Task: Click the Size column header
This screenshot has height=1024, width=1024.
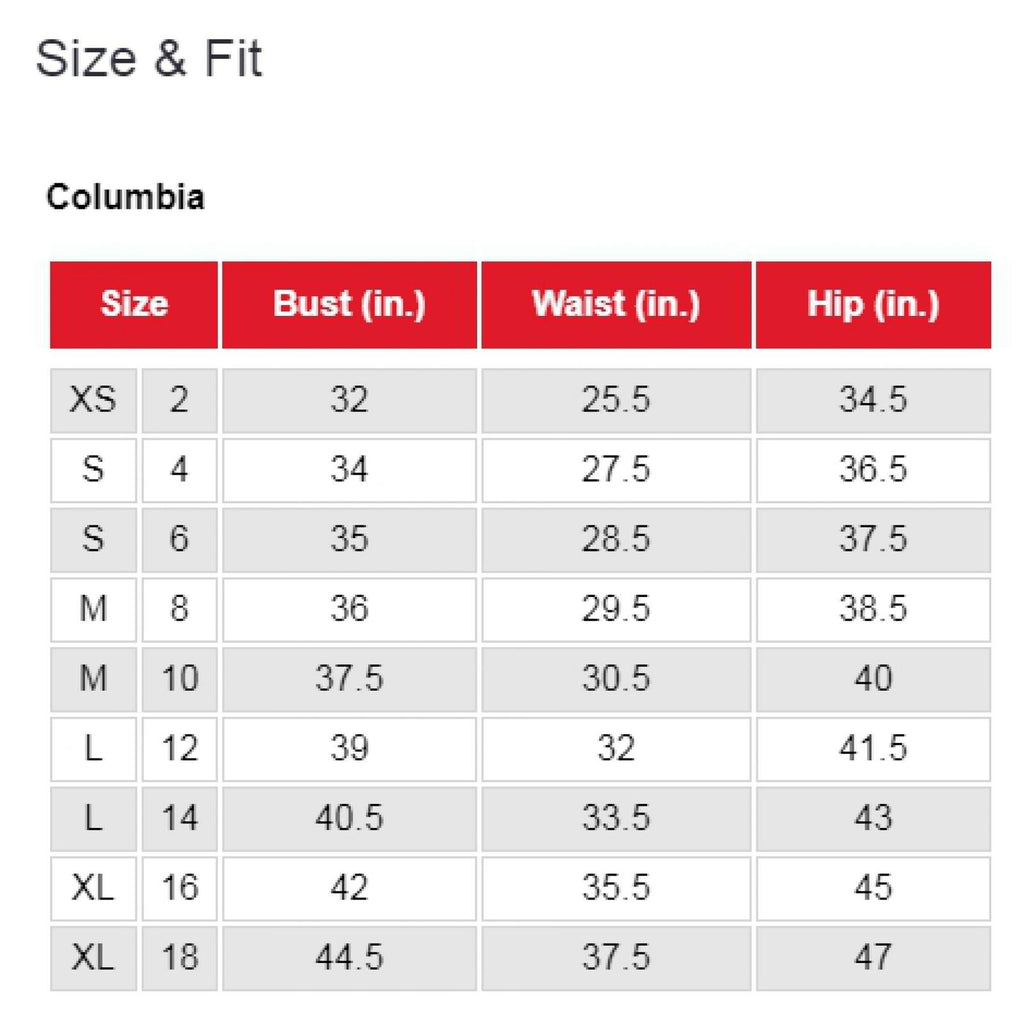Action: (134, 304)
